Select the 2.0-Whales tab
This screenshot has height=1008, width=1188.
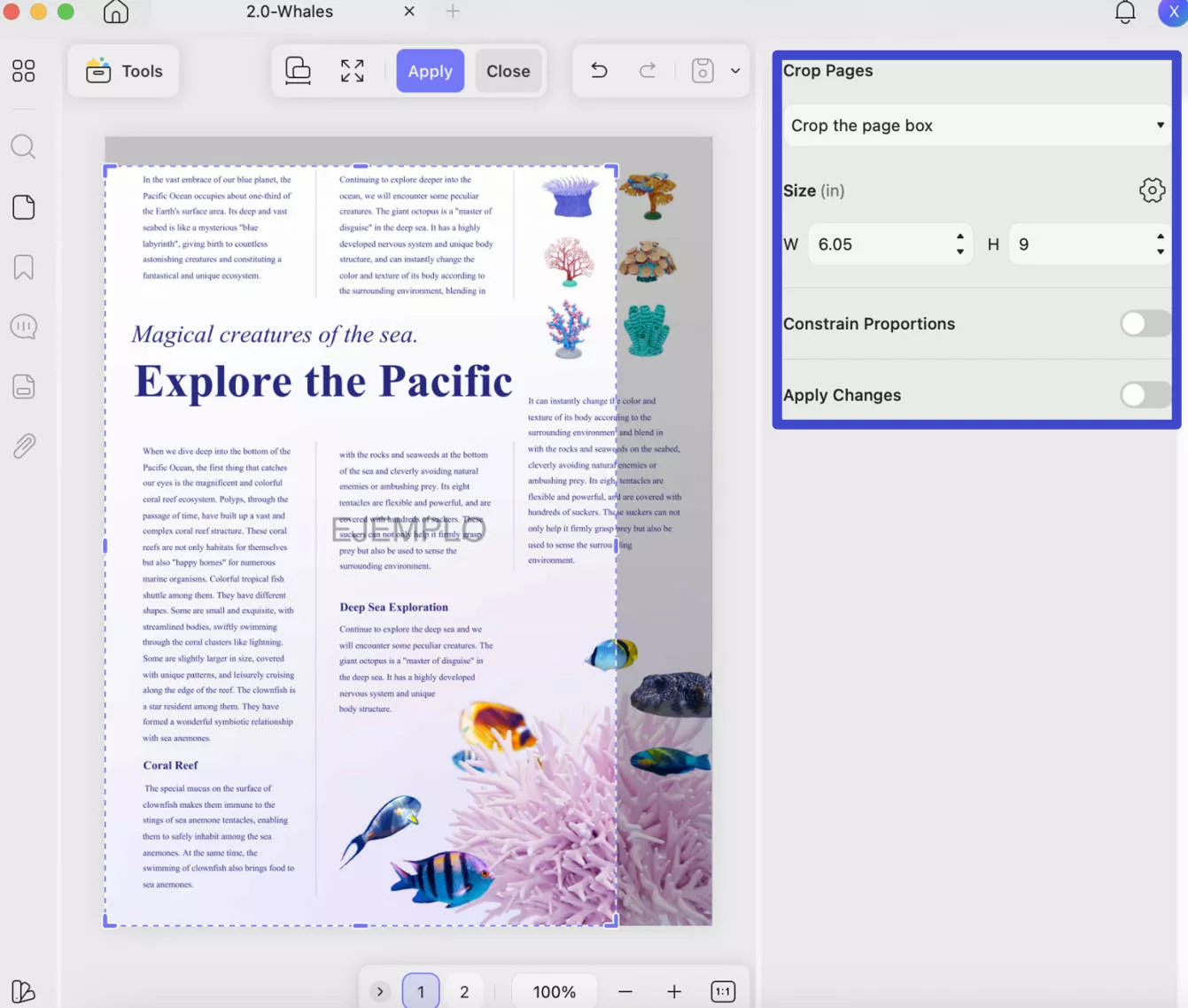click(x=290, y=12)
